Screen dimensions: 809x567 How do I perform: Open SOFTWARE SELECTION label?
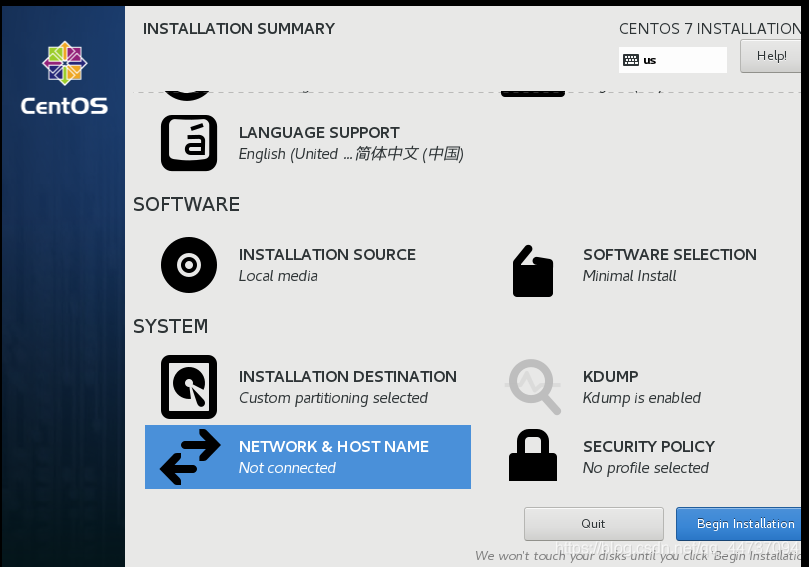670,254
